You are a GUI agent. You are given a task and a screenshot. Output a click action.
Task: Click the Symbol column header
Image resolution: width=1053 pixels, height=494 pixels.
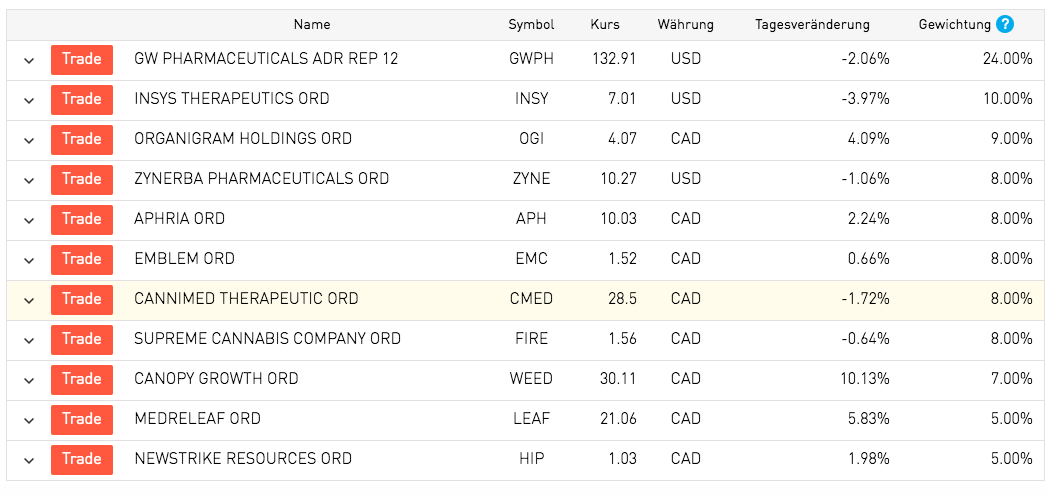coord(531,25)
